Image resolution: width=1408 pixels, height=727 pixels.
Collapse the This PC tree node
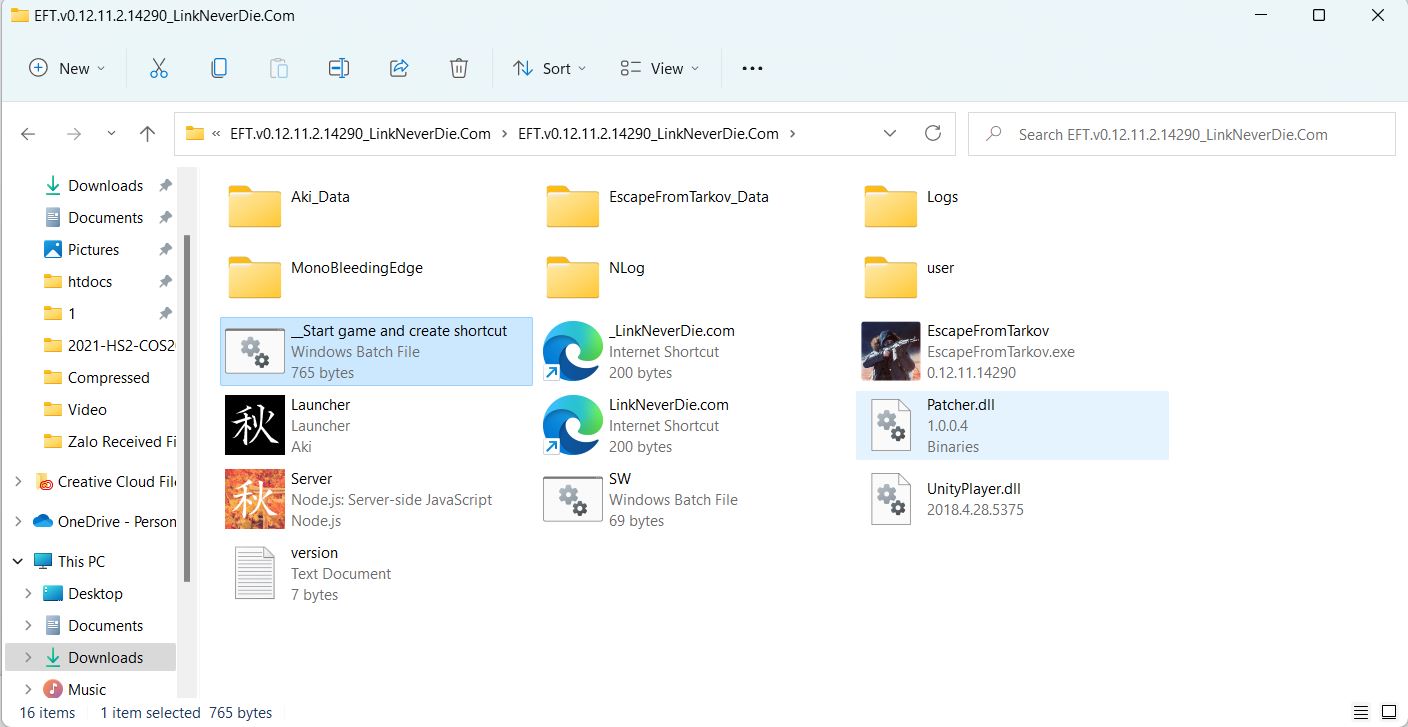pyautogui.click(x=17, y=561)
